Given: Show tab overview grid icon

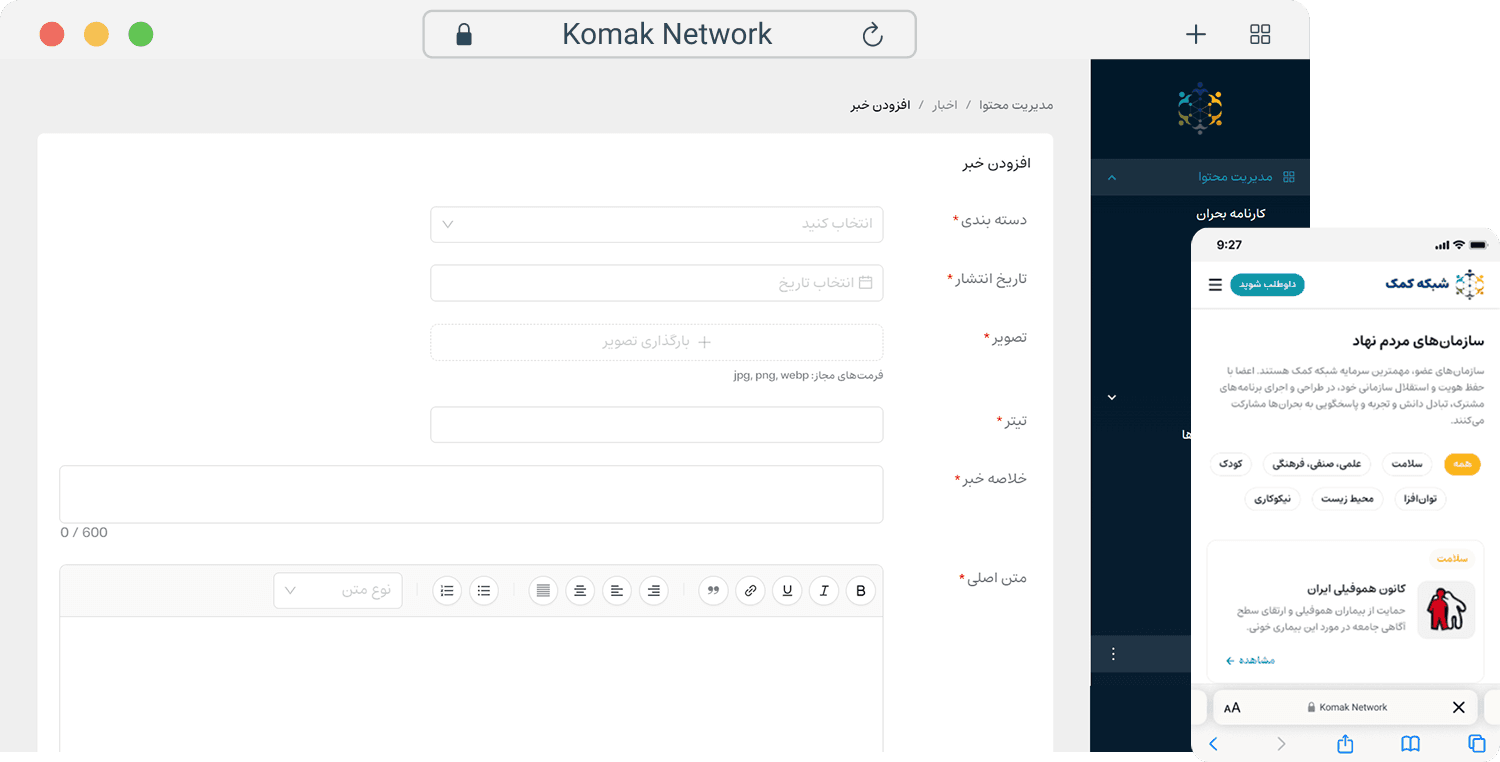Looking at the screenshot, I should click(x=1260, y=35).
